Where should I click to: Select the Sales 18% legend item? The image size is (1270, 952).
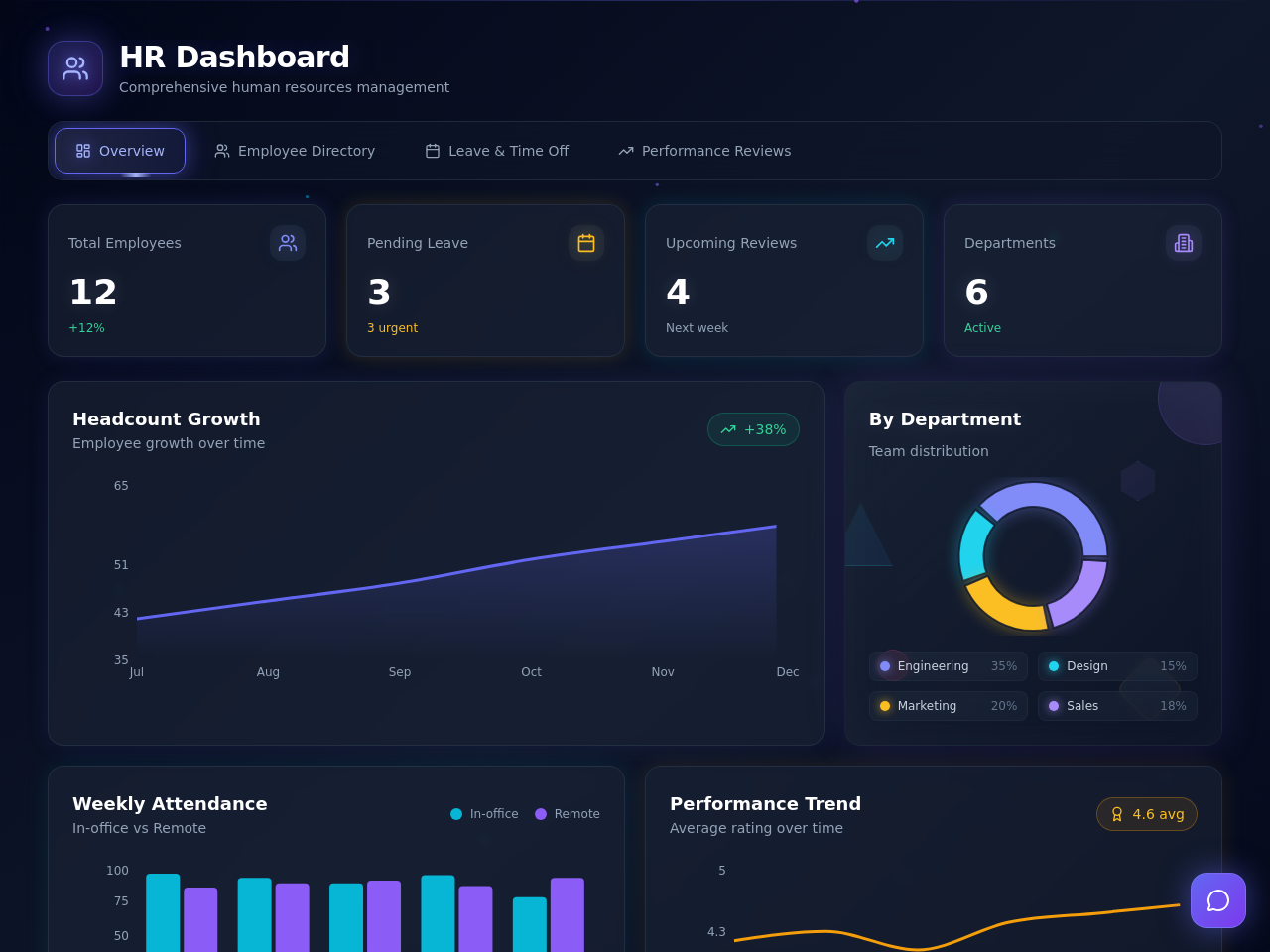(1117, 706)
